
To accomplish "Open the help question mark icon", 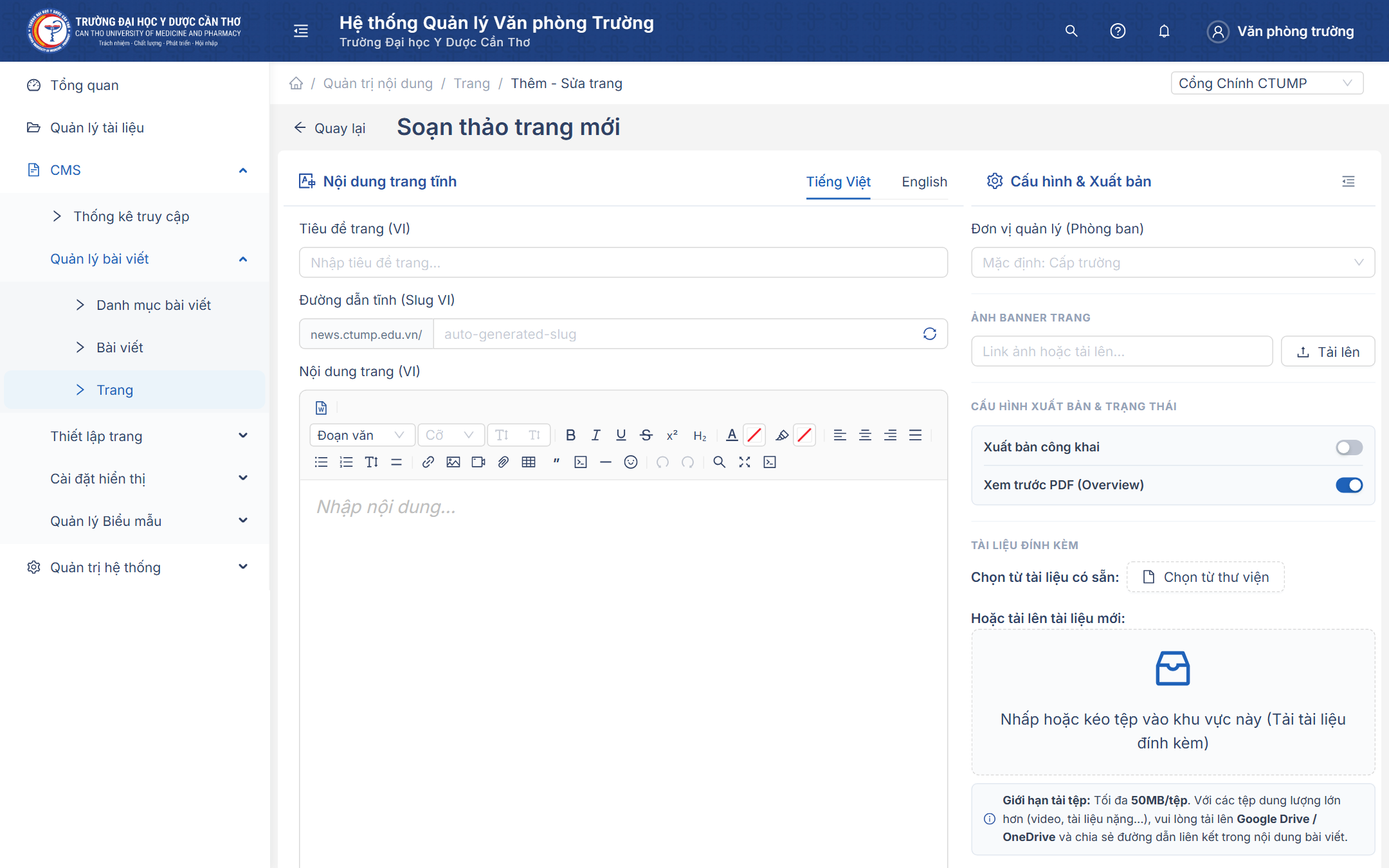I will [1118, 31].
